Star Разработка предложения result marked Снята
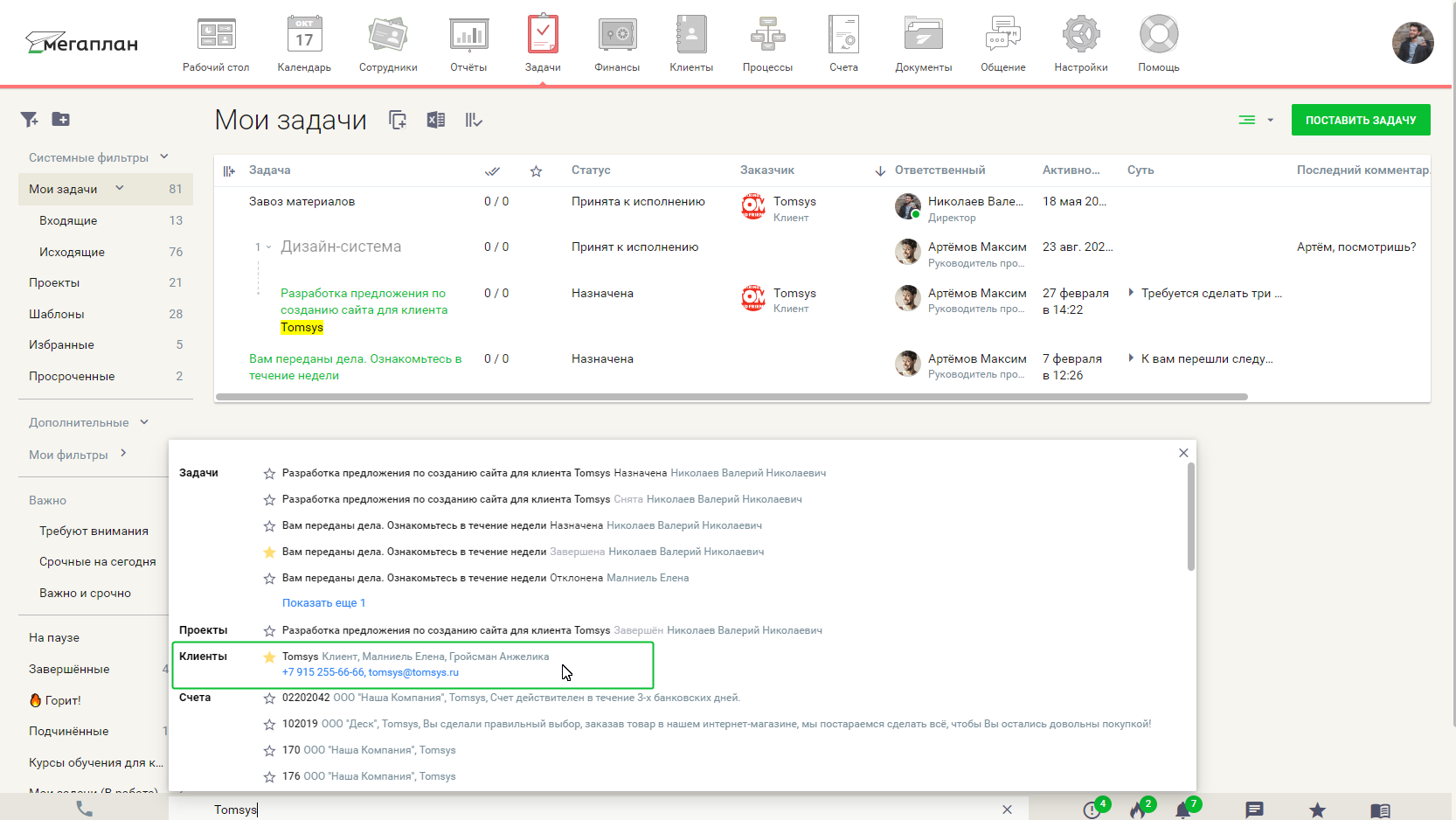Image resolution: width=1456 pixels, height=820 pixels. pos(269,500)
